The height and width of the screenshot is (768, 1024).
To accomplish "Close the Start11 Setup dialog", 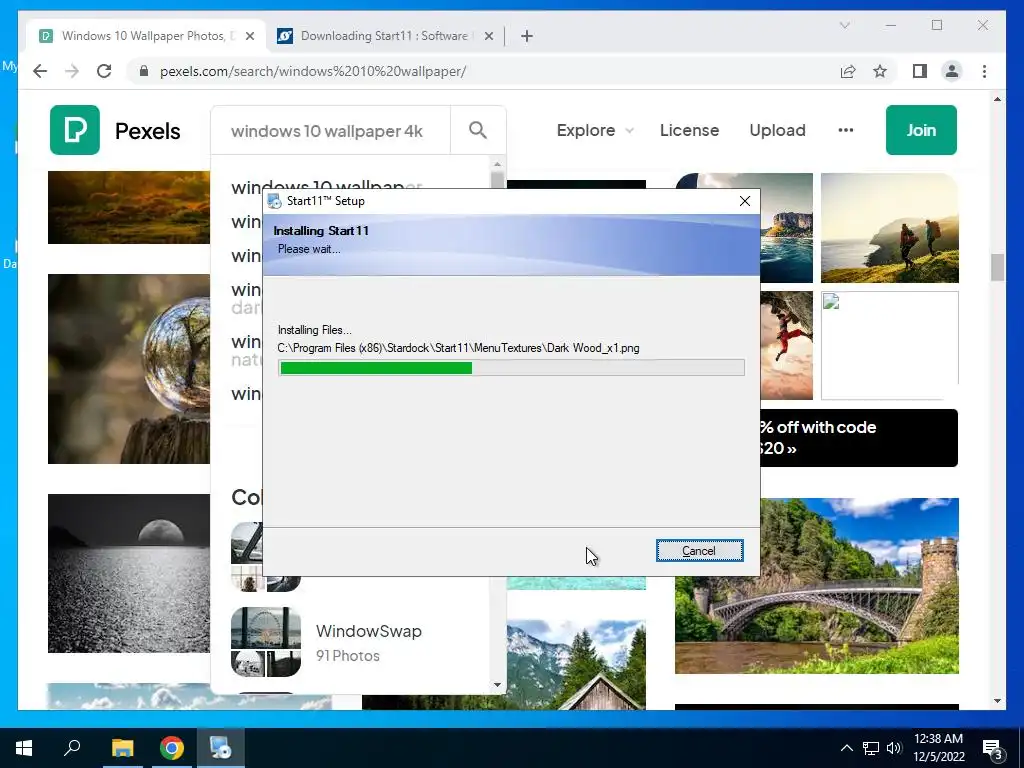I will [x=744, y=201].
